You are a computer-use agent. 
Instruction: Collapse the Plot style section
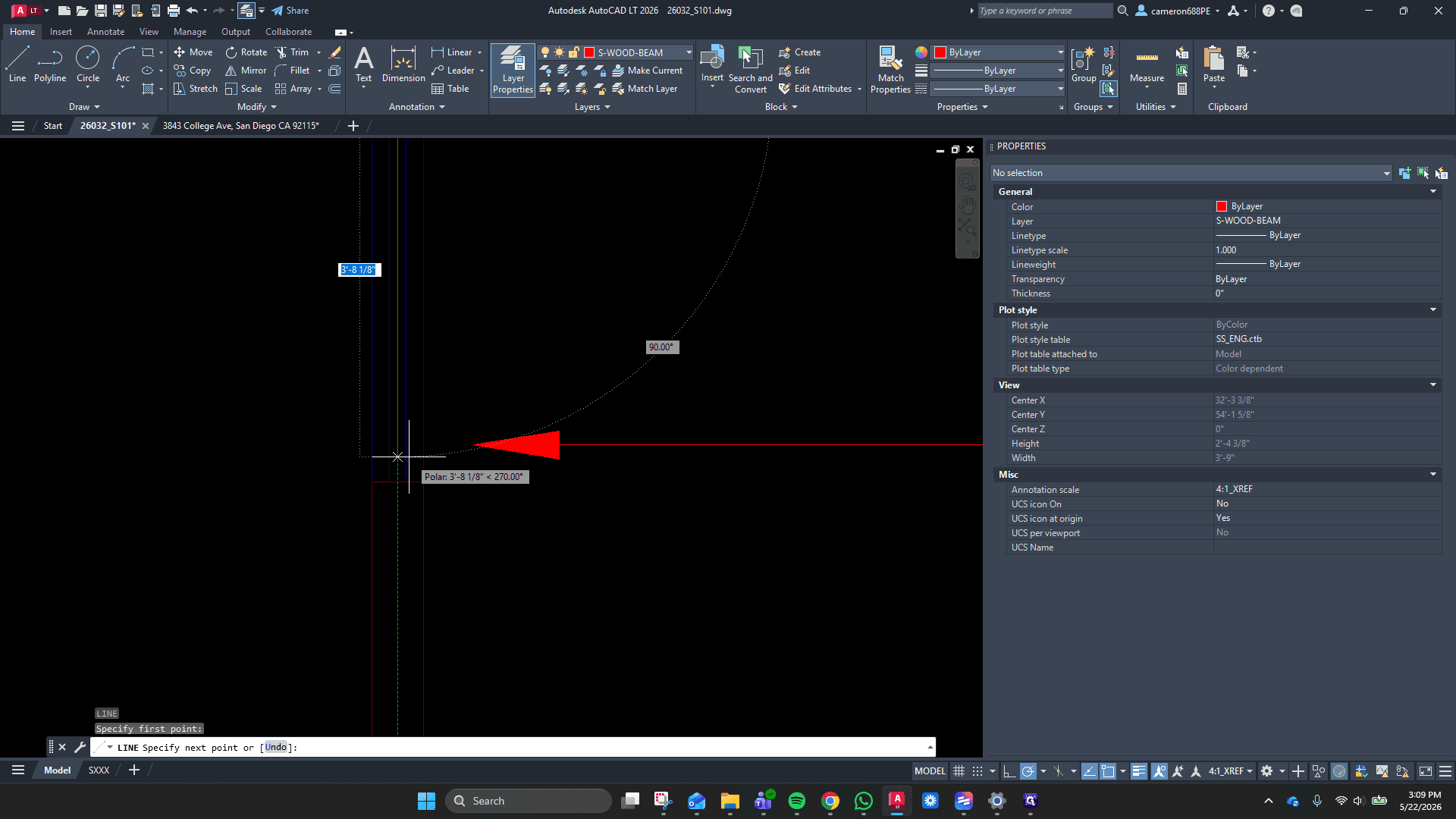(x=1433, y=310)
